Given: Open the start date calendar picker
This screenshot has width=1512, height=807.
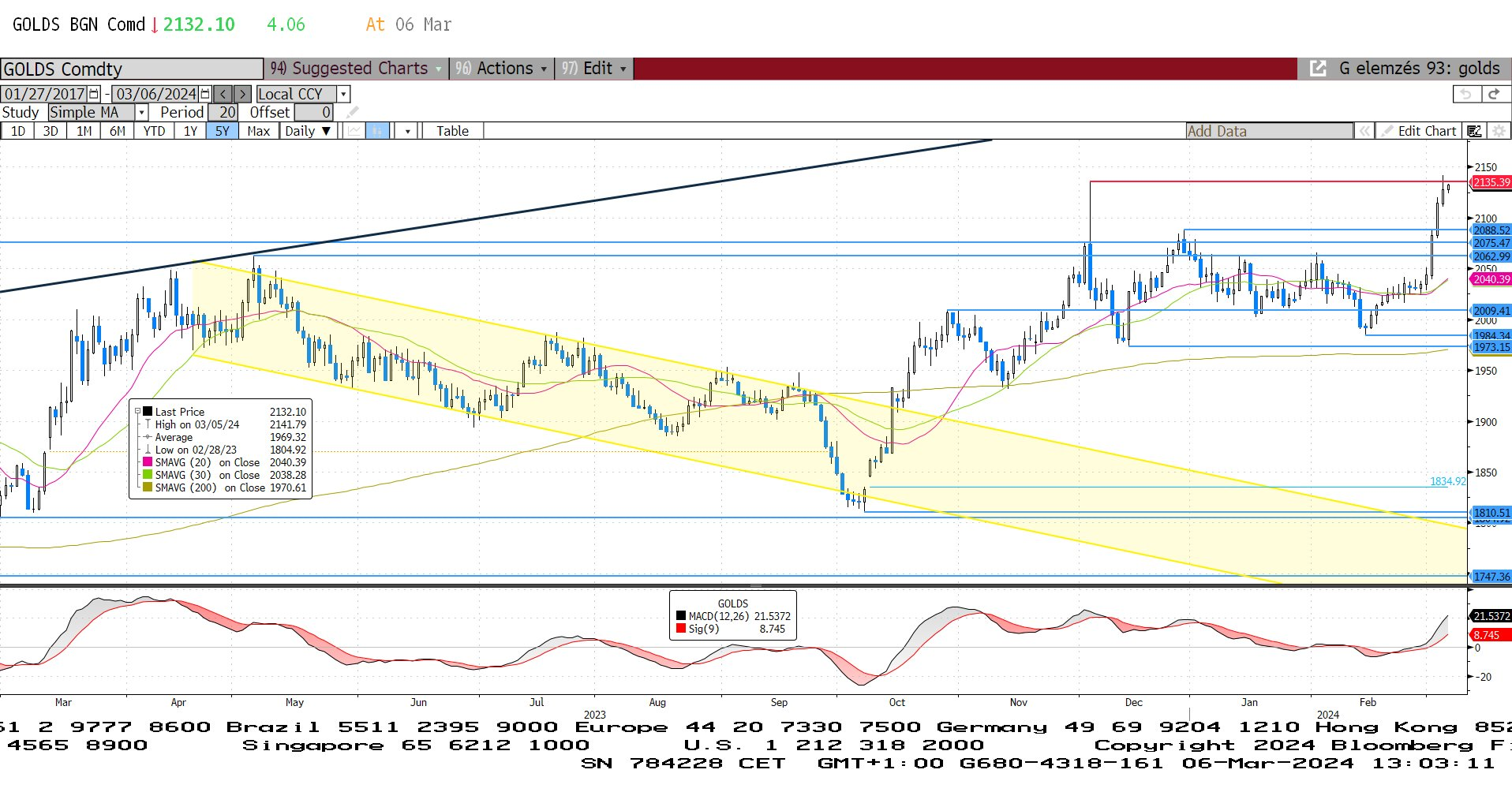Looking at the screenshot, I should 94,94.
